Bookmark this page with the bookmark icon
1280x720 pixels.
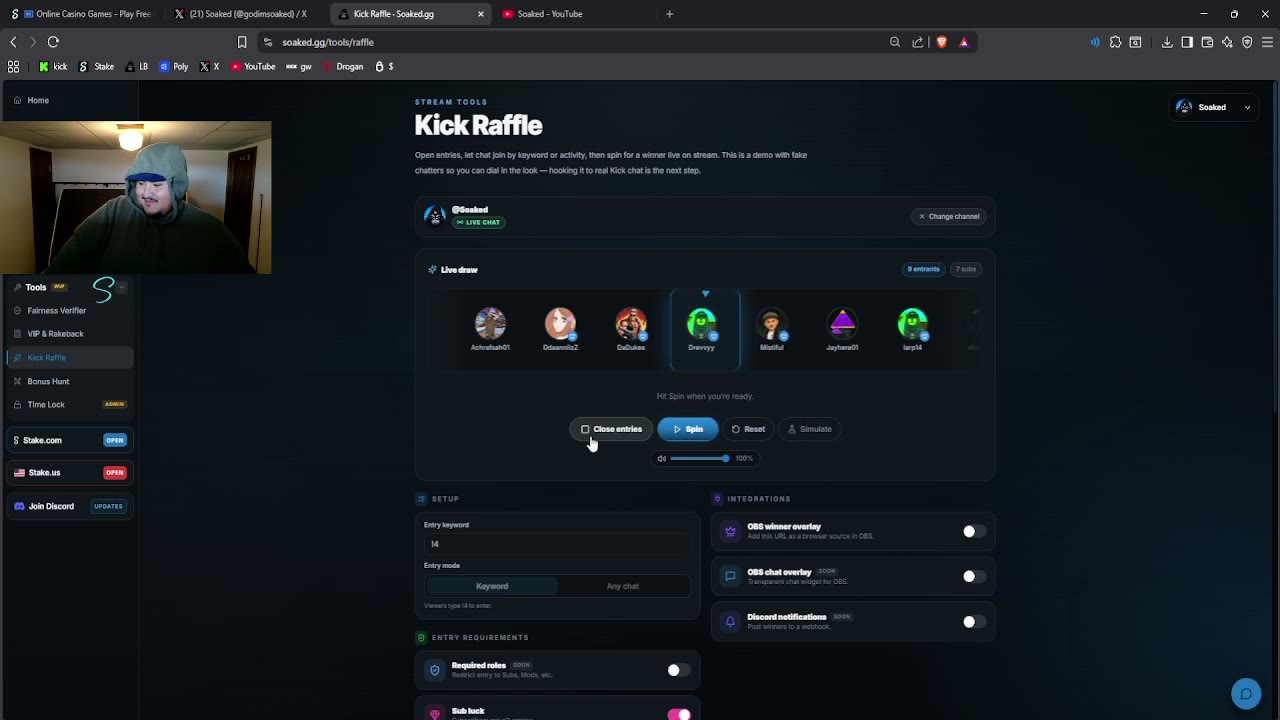[242, 42]
